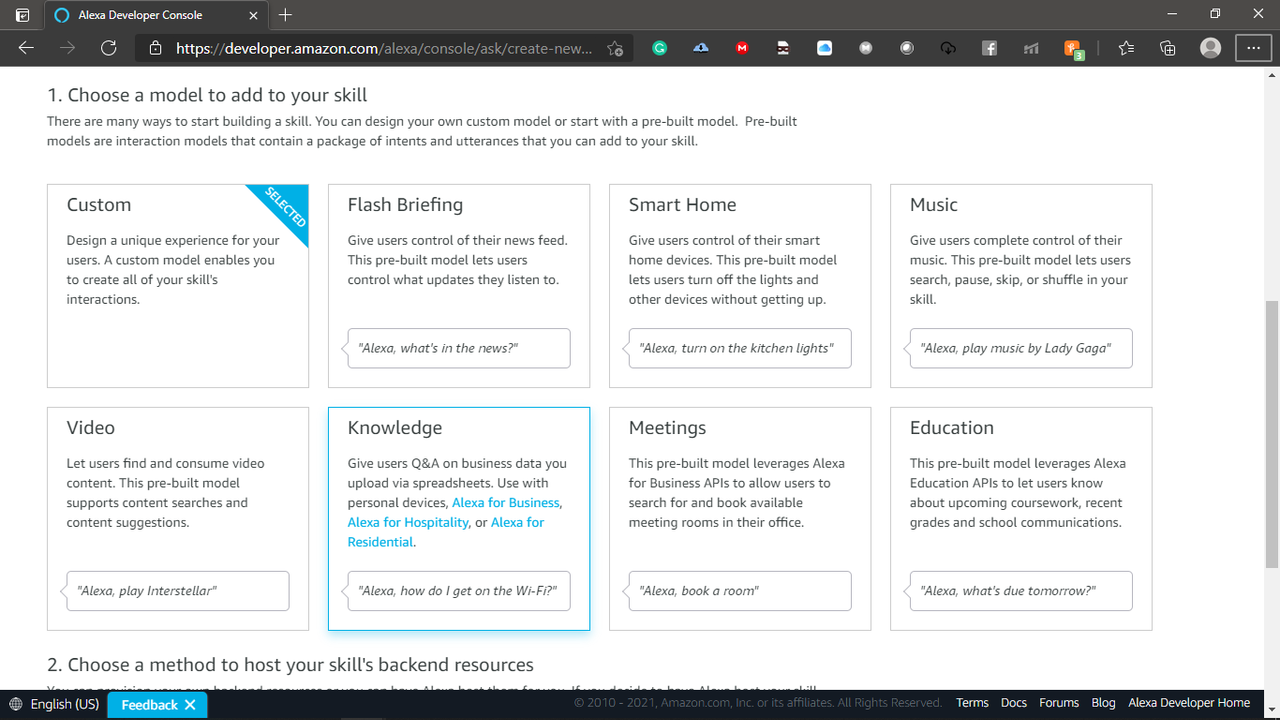Open the Alexa for Residential link
Screen dimensions: 1280x720
click(x=446, y=532)
